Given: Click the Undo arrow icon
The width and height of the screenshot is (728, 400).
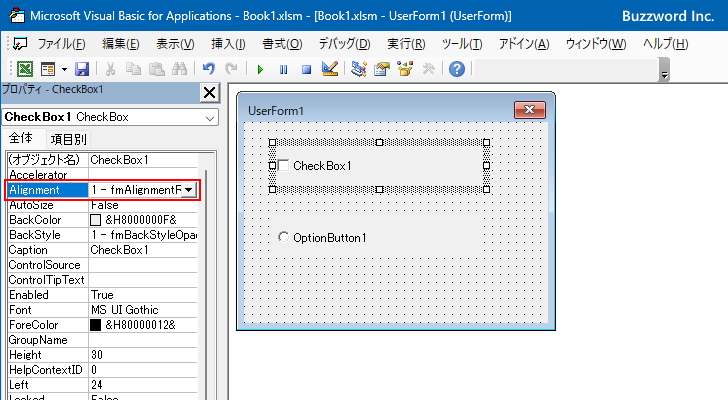Looking at the screenshot, I should click(x=208, y=69).
